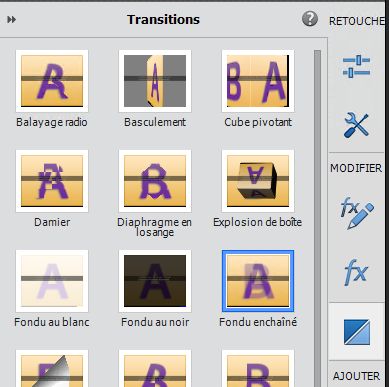Select the page peel transition thumbnail
The width and height of the screenshot is (389, 387).
(52, 368)
